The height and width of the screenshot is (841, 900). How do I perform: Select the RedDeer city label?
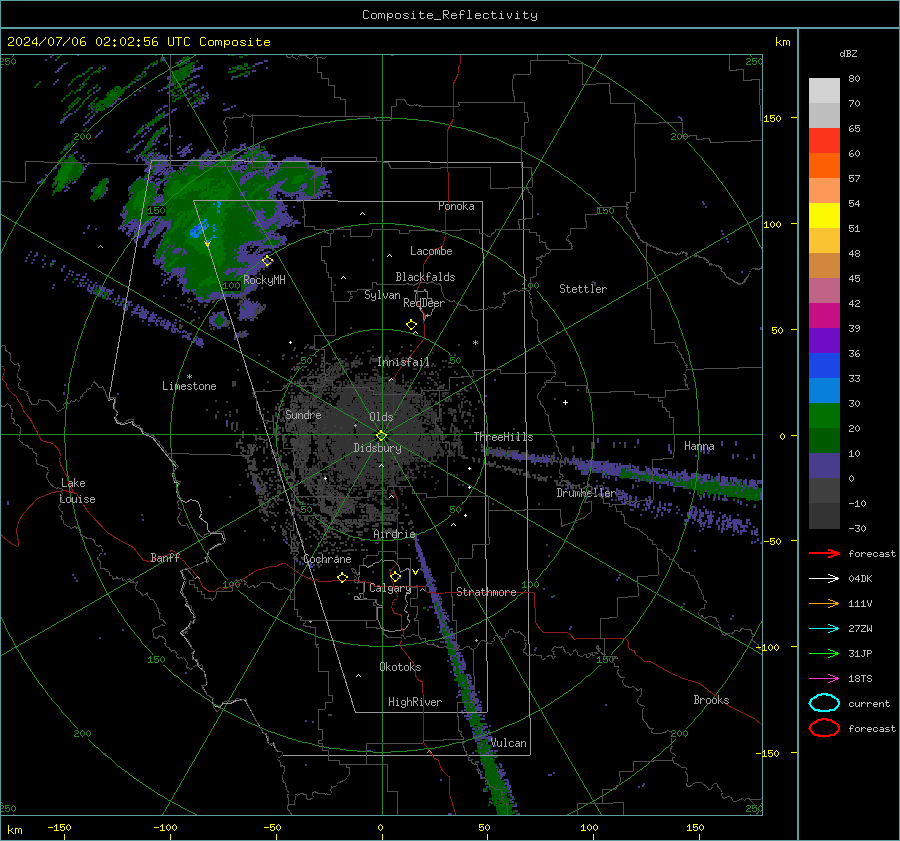(424, 303)
